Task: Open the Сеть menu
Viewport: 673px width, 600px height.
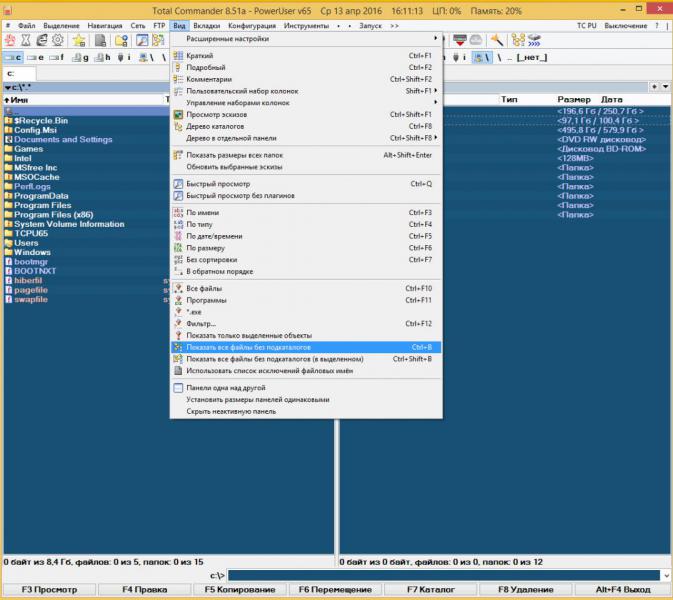Action: (x=138, y=26)
